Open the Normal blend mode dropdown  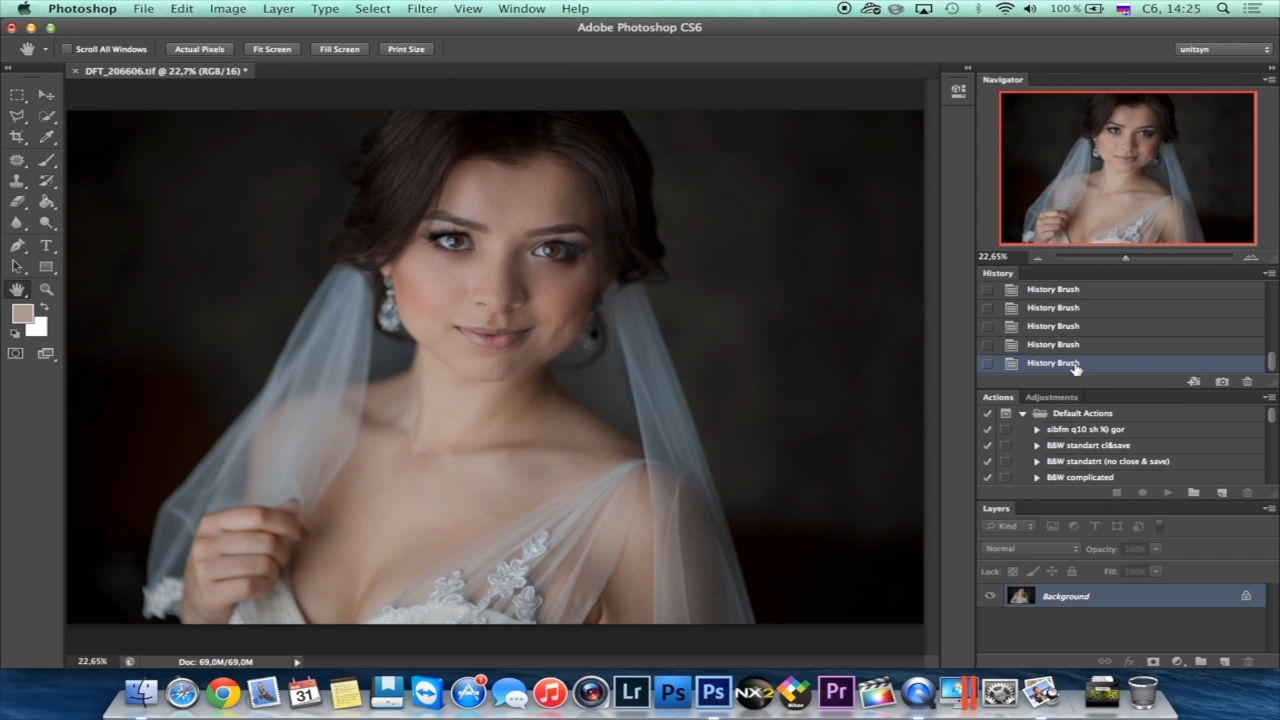(1031, 549)
